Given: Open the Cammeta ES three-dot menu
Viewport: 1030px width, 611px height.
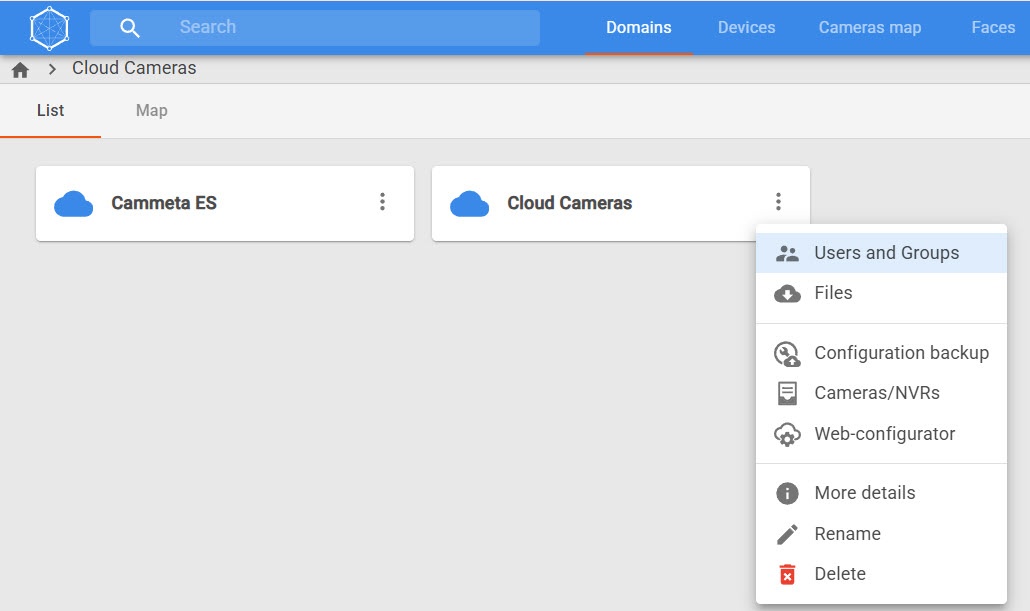Looking at the screenshot, I should [382, 203].
